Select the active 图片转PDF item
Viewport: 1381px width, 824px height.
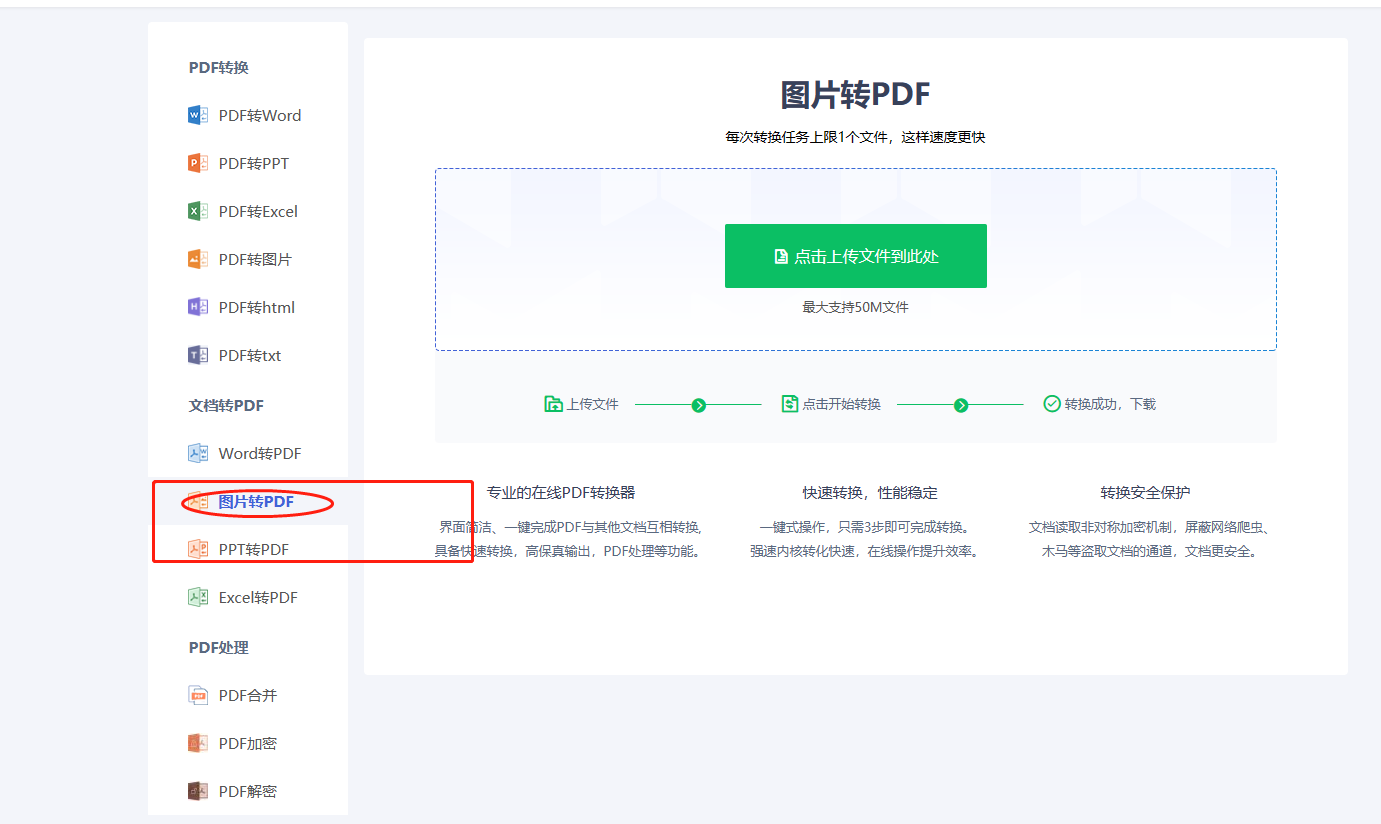coord(248,501)
